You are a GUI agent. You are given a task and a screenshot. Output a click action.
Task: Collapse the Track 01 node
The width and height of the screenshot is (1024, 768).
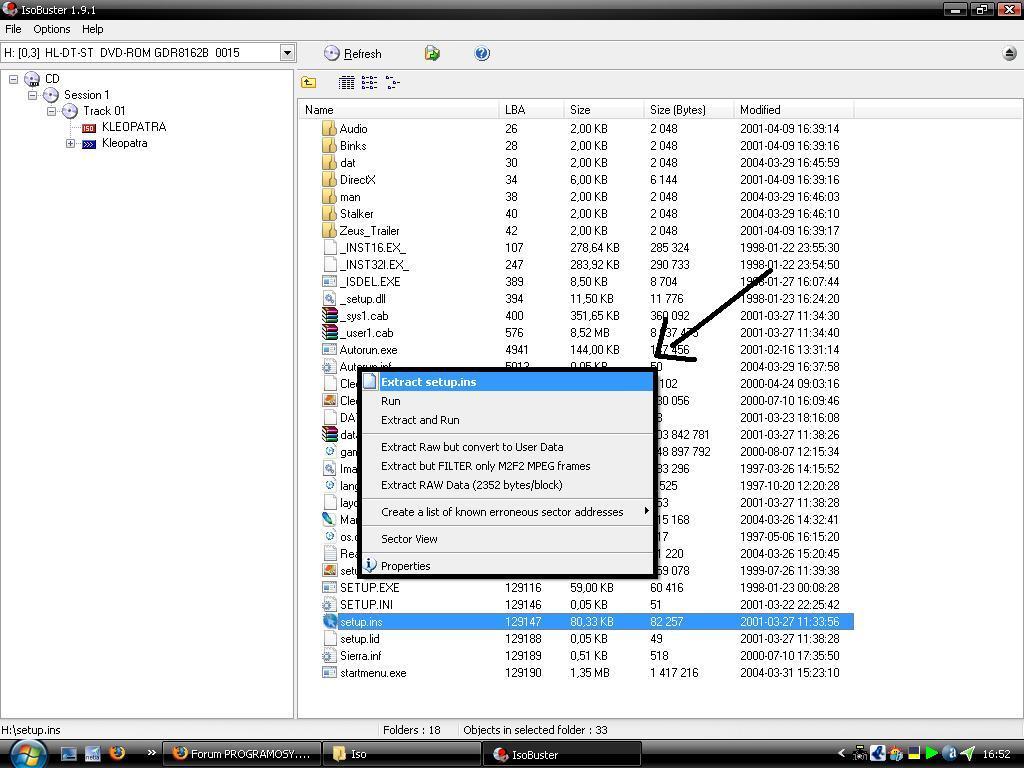click(51, 111)
